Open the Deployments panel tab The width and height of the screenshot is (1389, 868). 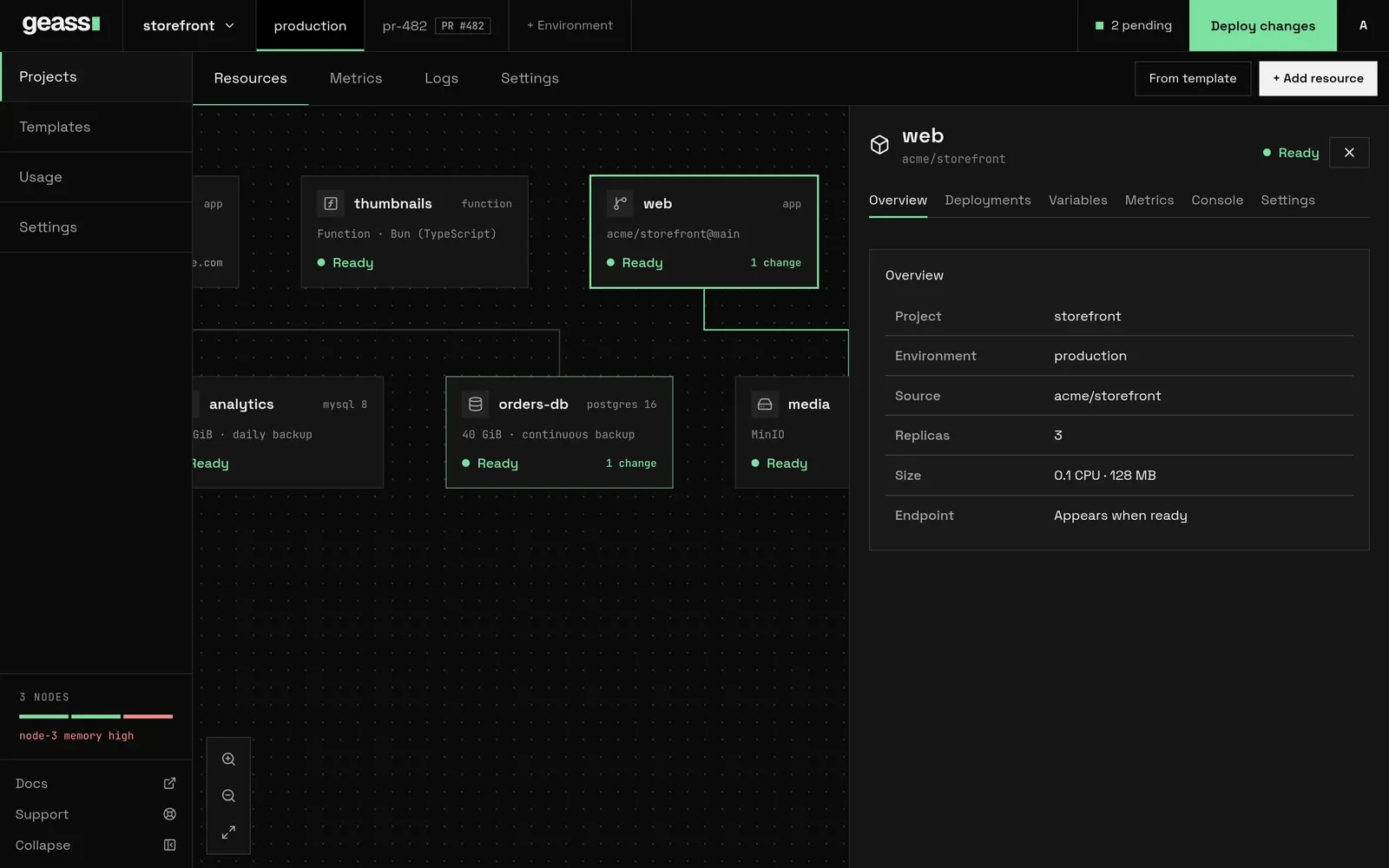pos(988,201)
